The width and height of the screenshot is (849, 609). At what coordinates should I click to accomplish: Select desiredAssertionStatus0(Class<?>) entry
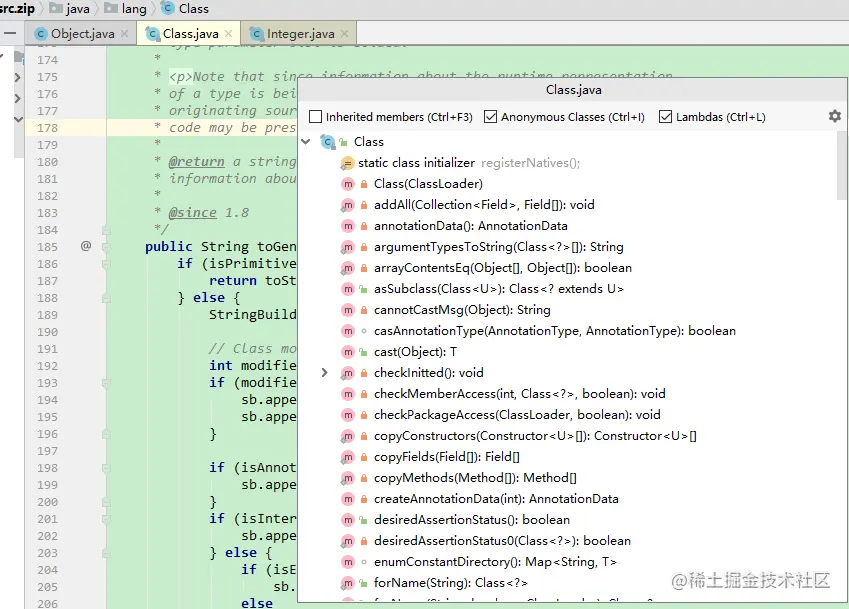click(x=502, y=541)
